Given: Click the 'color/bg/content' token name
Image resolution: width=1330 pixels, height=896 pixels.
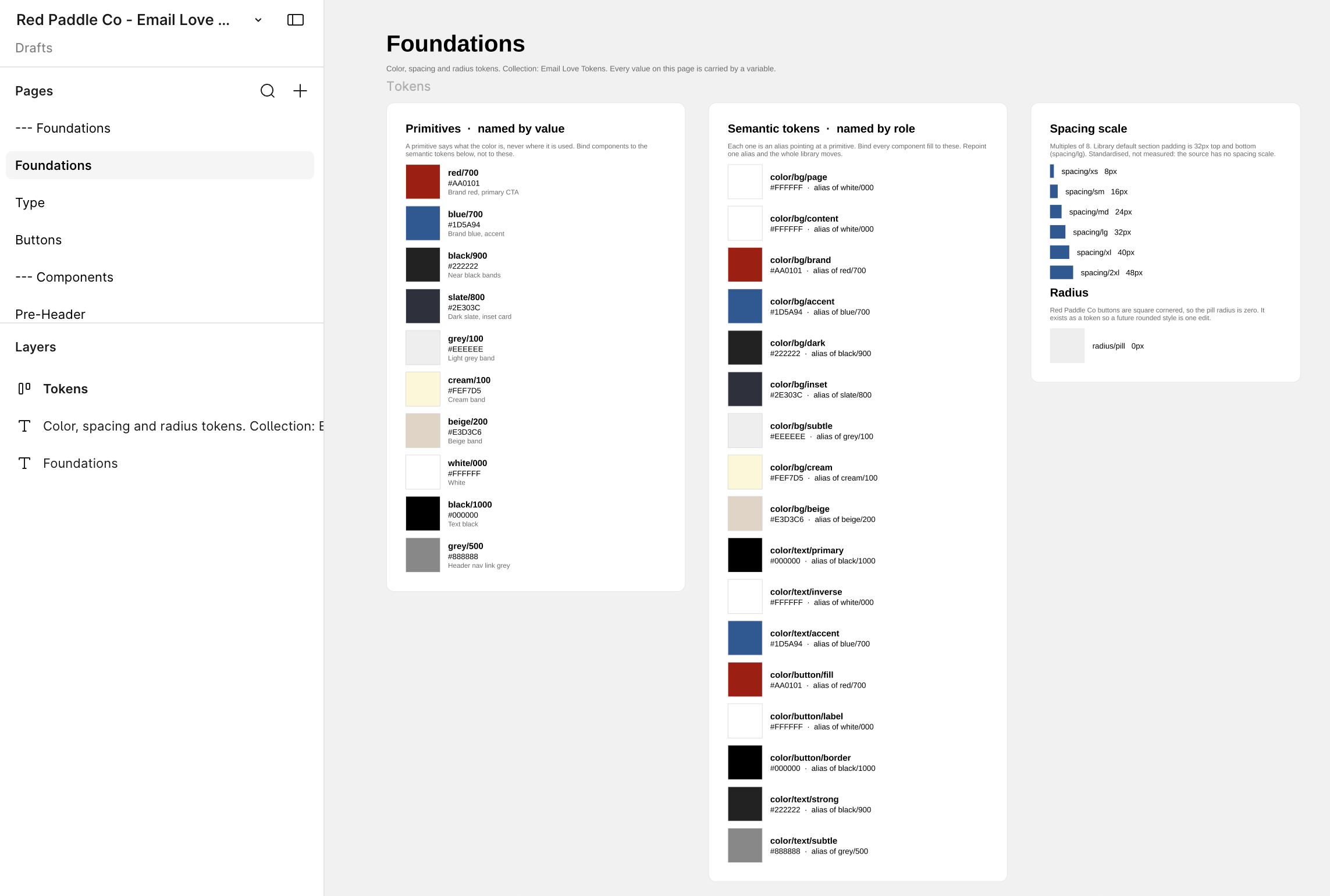Looking at the screenshot, I should click(804, 218).
